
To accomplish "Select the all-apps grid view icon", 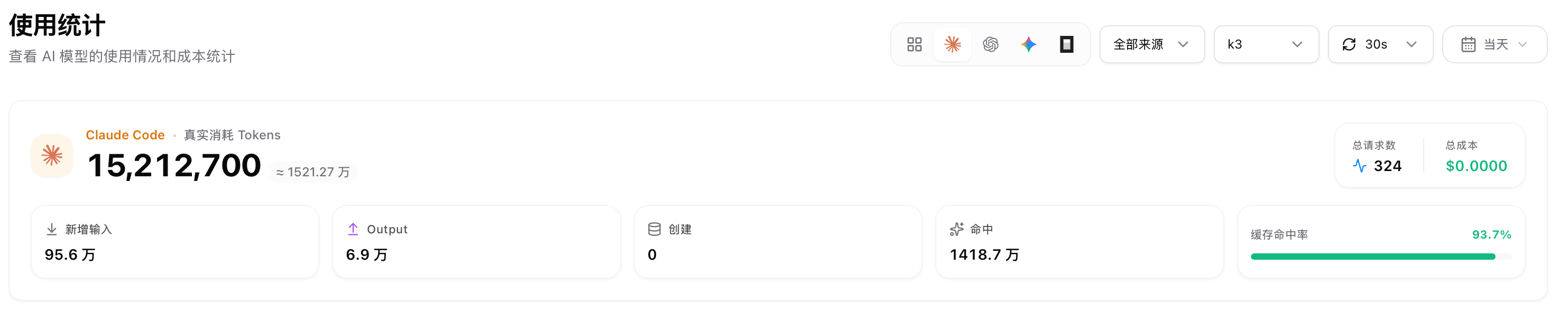I will pyautogui.click(x=914, y=44).
